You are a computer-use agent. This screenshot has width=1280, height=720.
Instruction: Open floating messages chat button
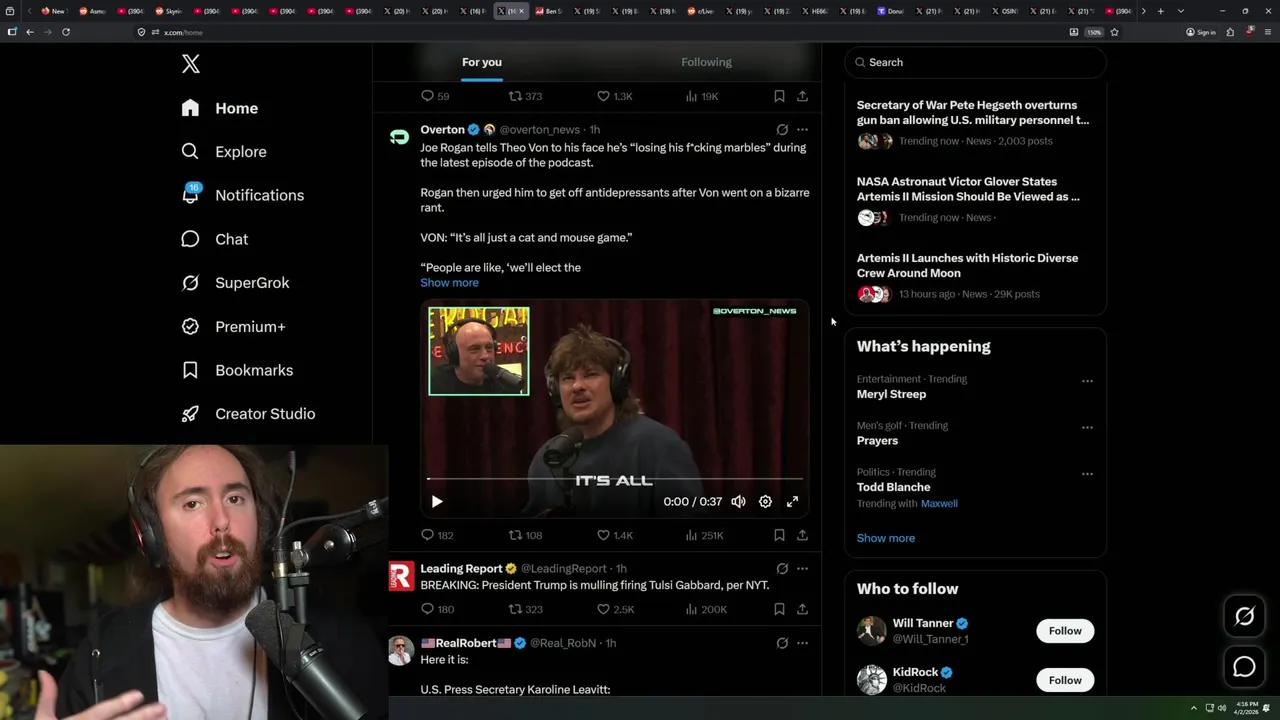coord(1244,666)
